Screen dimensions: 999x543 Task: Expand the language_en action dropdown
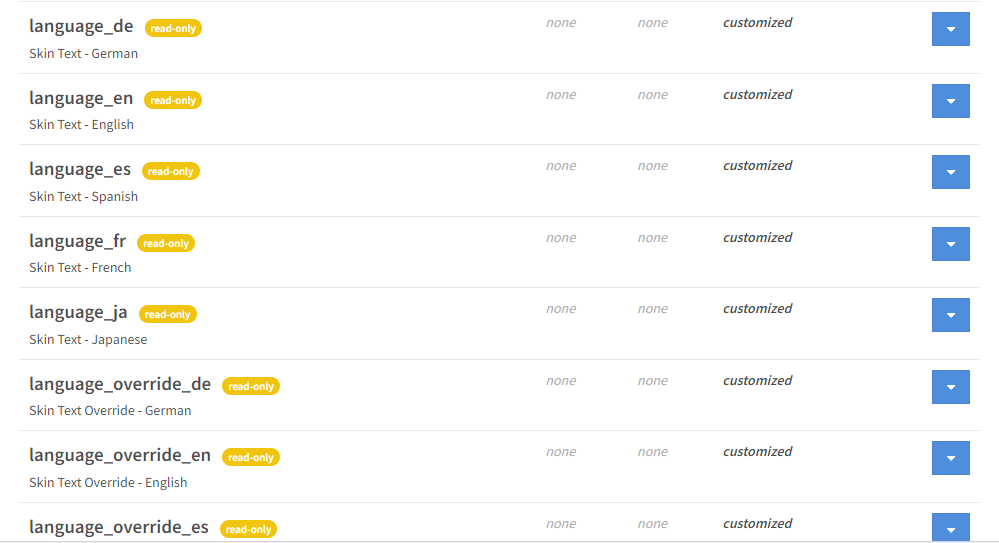point(950,101)
